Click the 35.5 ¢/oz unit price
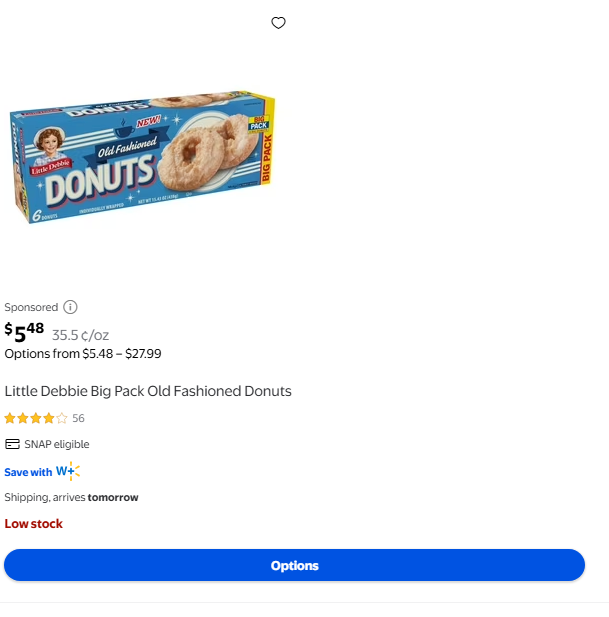 [80, 335]
